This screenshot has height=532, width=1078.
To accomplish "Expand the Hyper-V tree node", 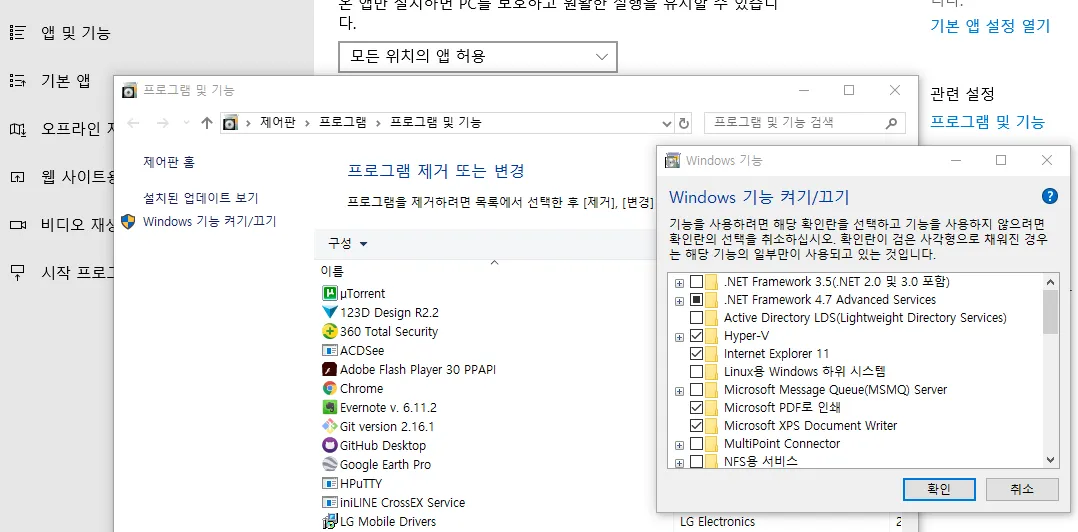I will point(679,337).
